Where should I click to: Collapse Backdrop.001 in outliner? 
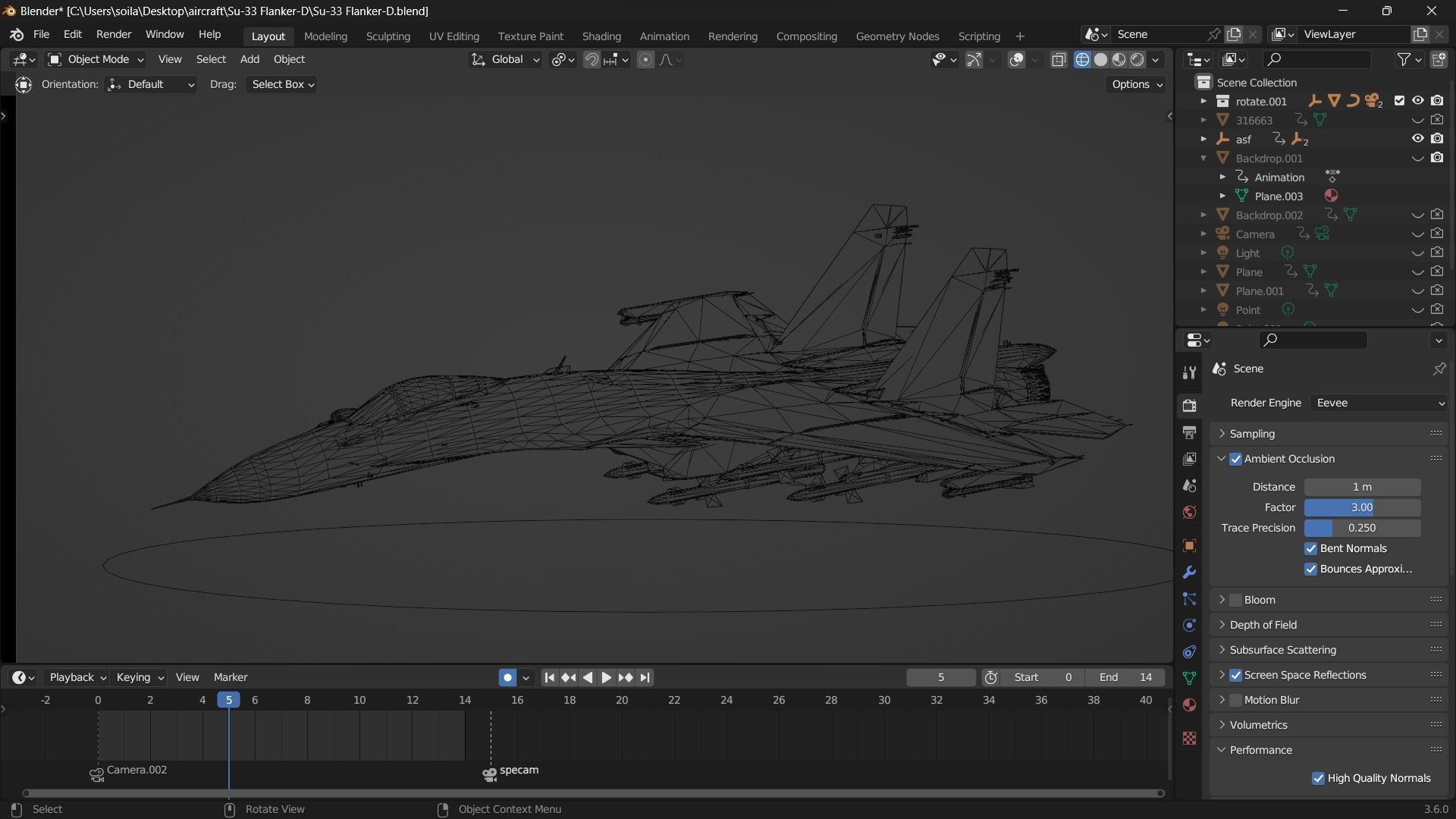pos(1203,158)
